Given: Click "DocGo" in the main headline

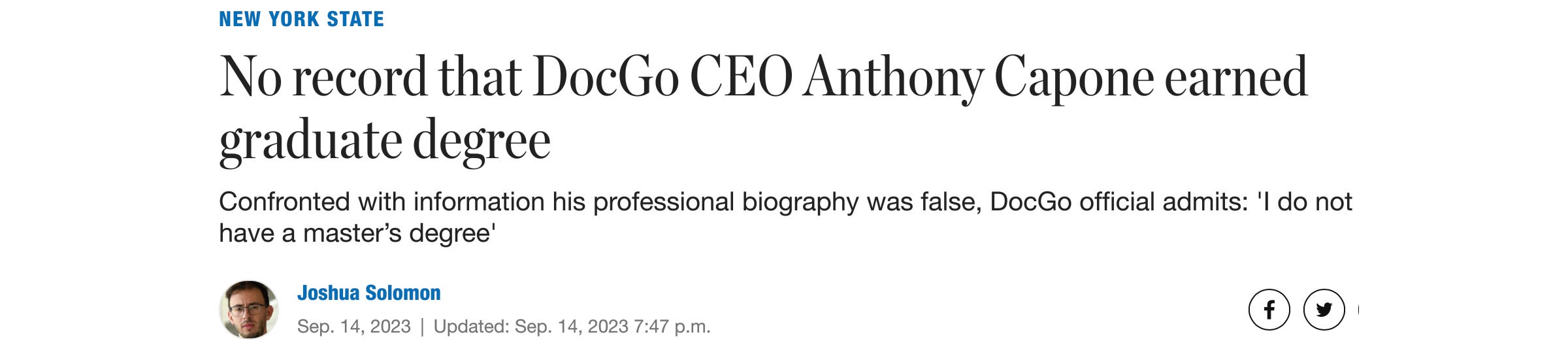Looking at the screenshot, I should pos(606,78).
